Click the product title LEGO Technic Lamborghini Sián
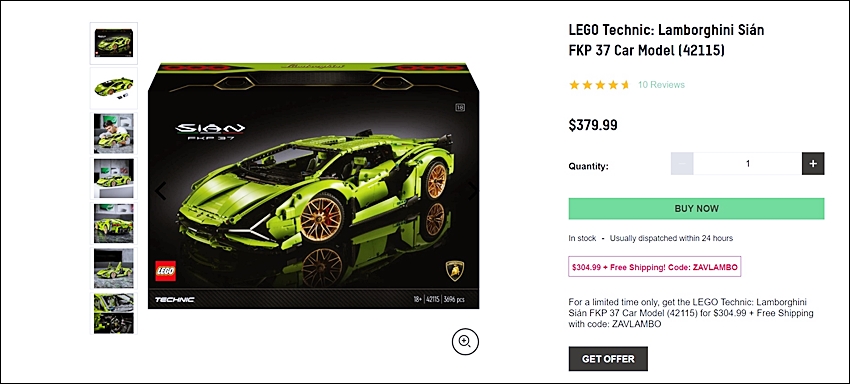This screenshot has height=384, width=850. [666, 40]
